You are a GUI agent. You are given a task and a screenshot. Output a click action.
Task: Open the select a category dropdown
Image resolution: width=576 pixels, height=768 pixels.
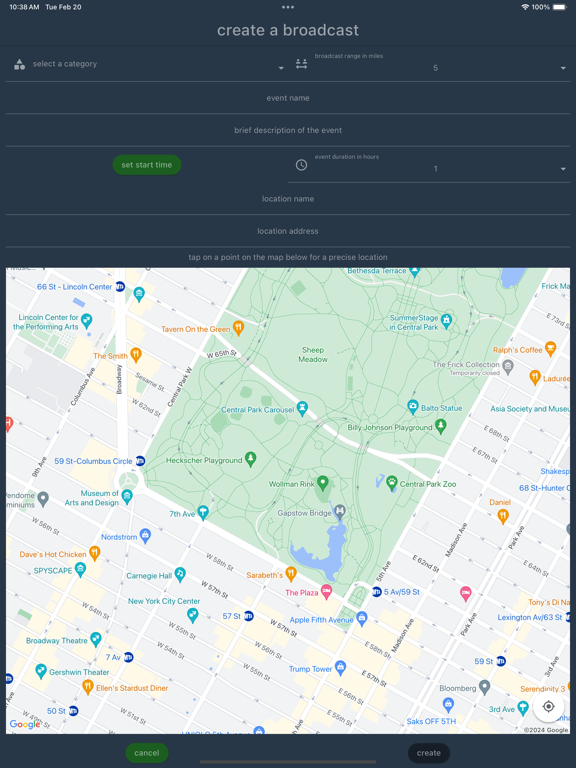(147, 65)
